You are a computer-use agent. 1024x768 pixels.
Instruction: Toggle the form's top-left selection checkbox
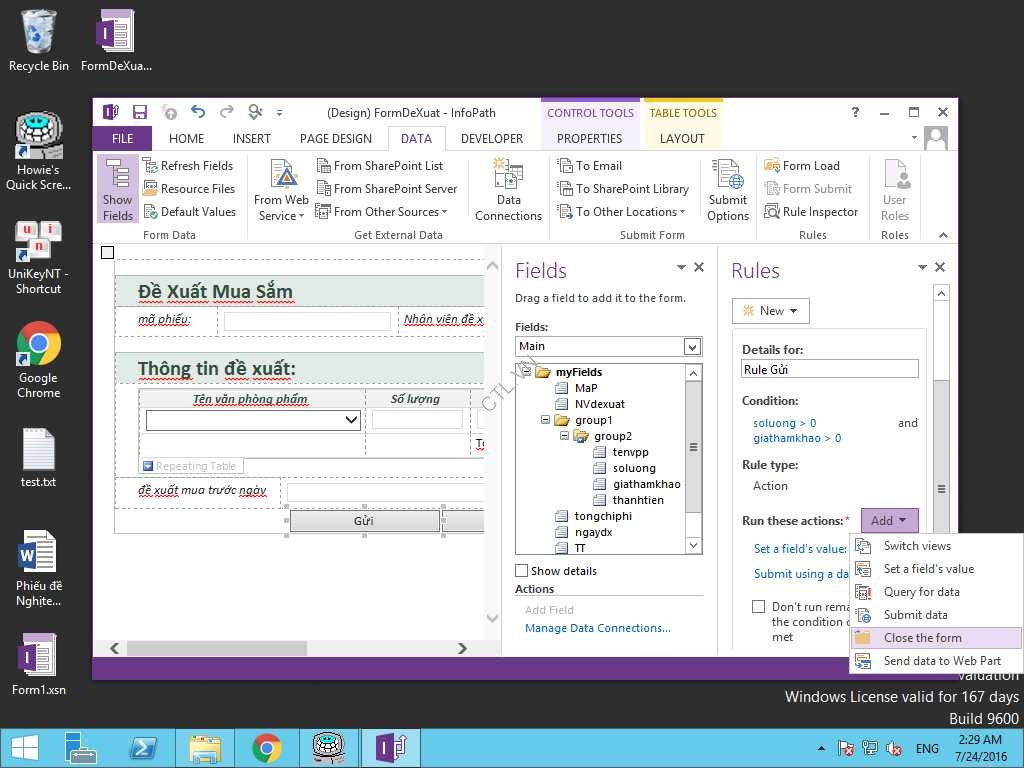(x=107, y=253)
